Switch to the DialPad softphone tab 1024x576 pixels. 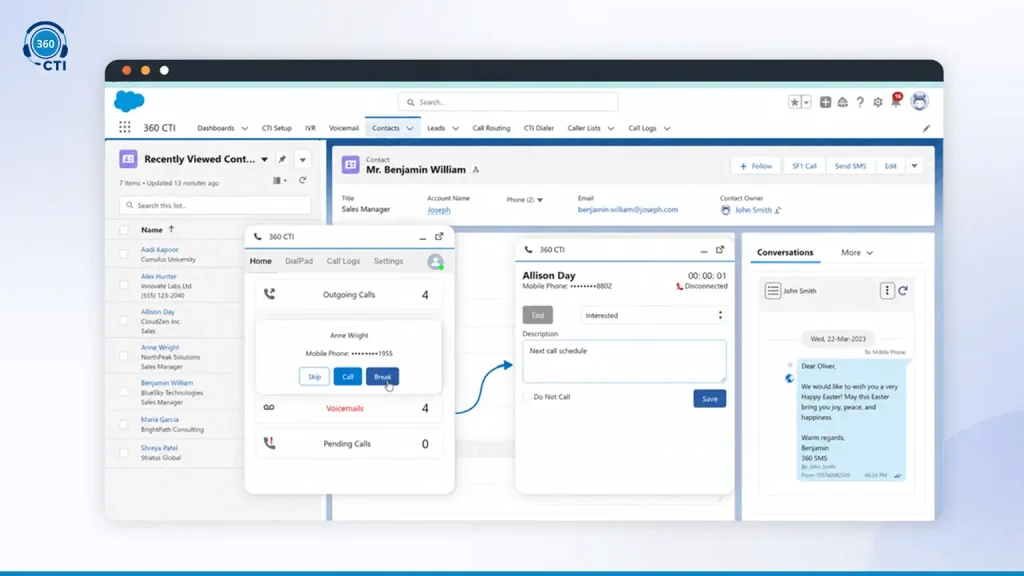(x=299, y=261)
